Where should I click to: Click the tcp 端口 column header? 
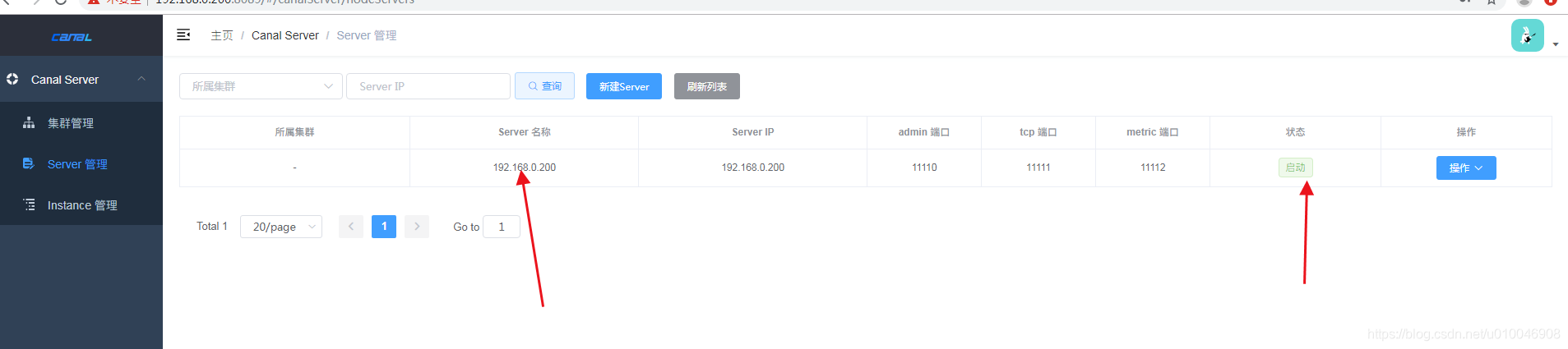click(1038, 132)
